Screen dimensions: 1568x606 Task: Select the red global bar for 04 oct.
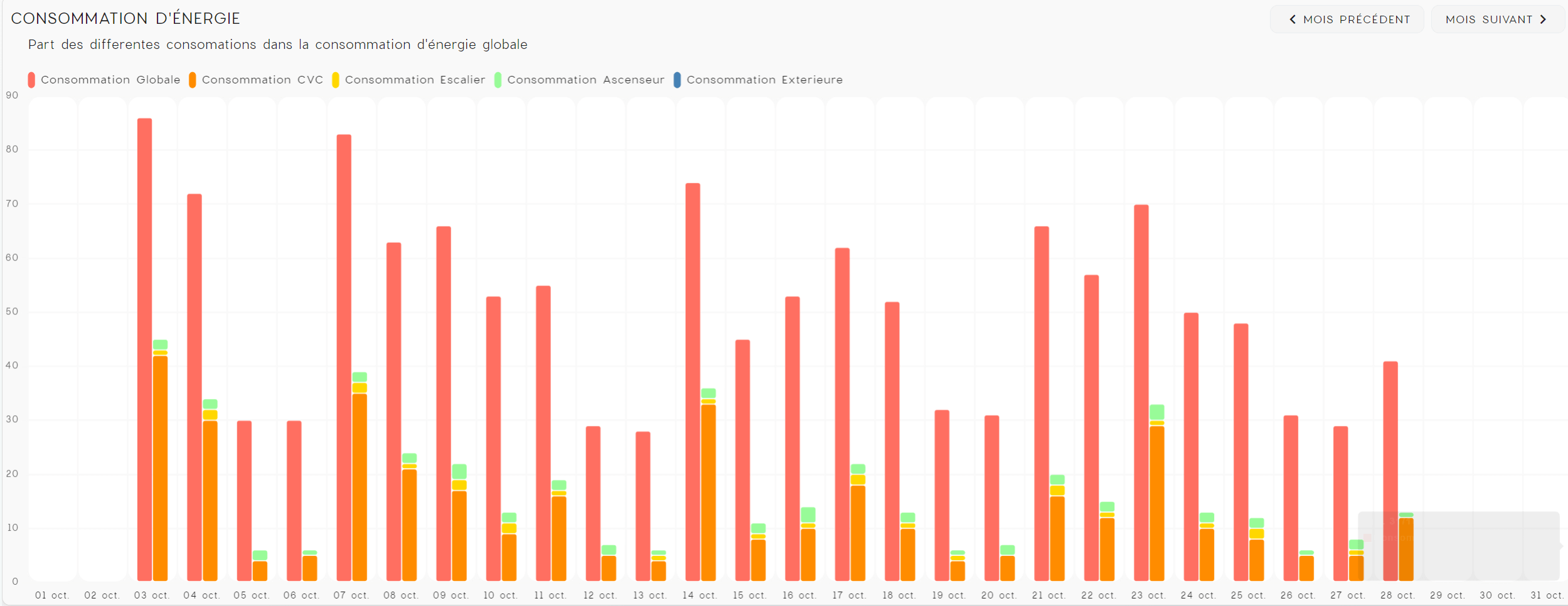[195, 388]
